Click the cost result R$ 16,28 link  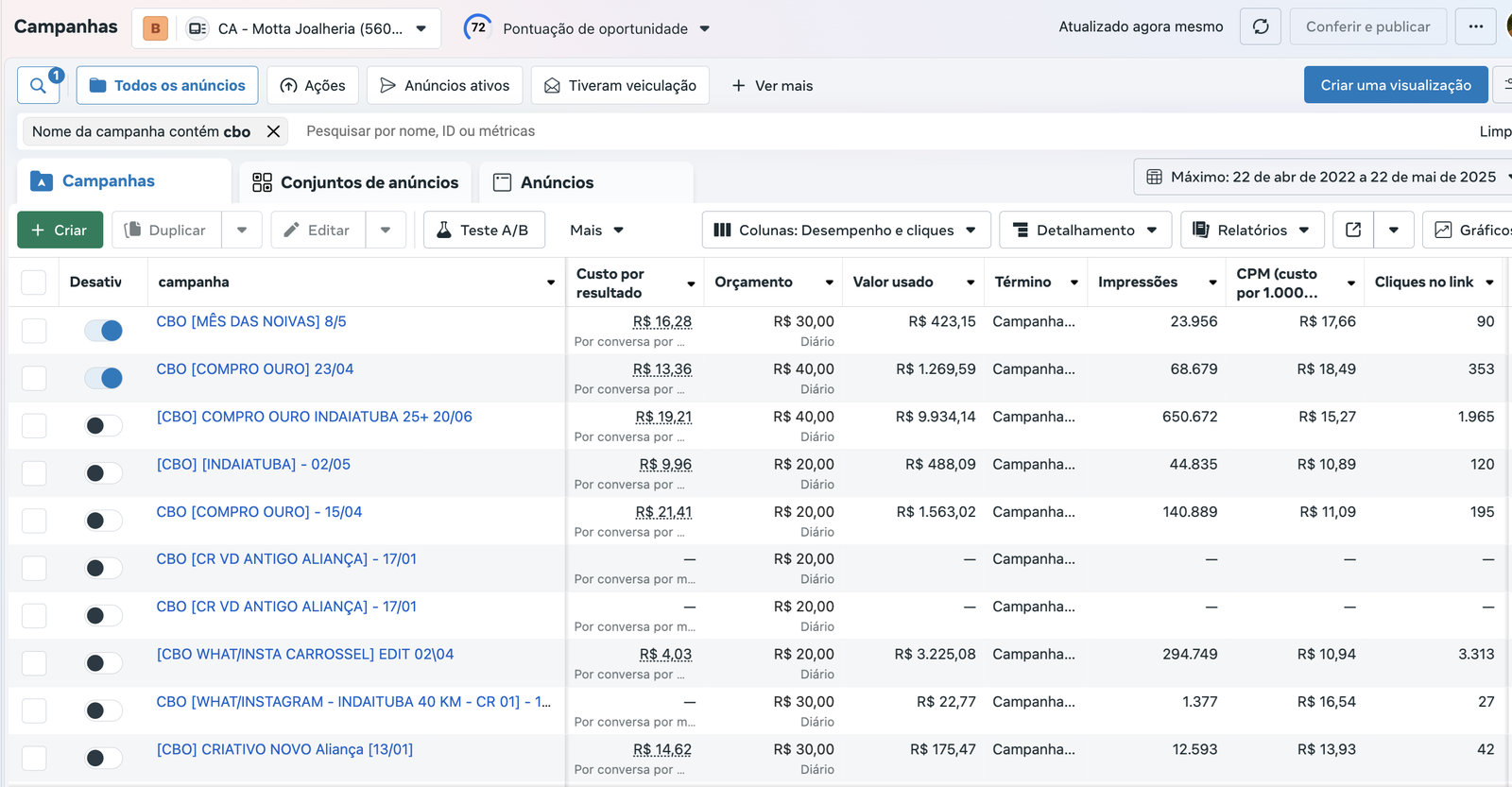tap(661, 321)
